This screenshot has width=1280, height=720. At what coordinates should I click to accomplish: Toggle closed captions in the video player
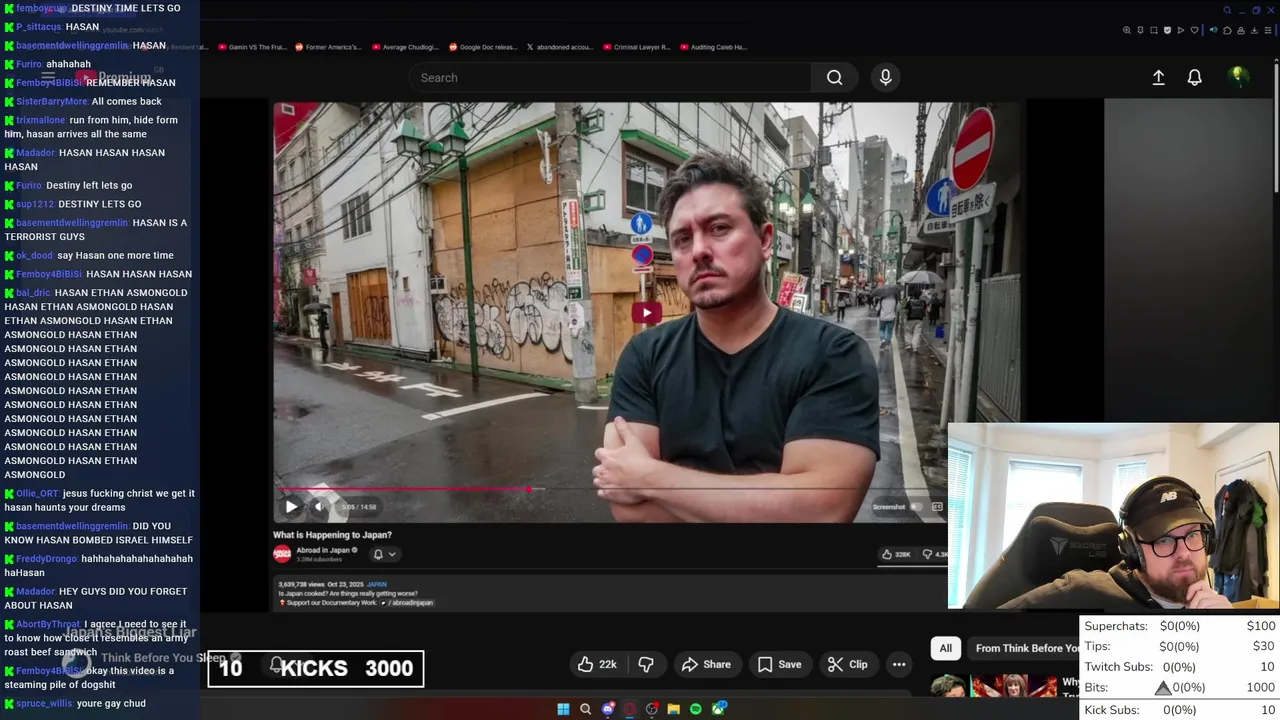pos(937,507)
